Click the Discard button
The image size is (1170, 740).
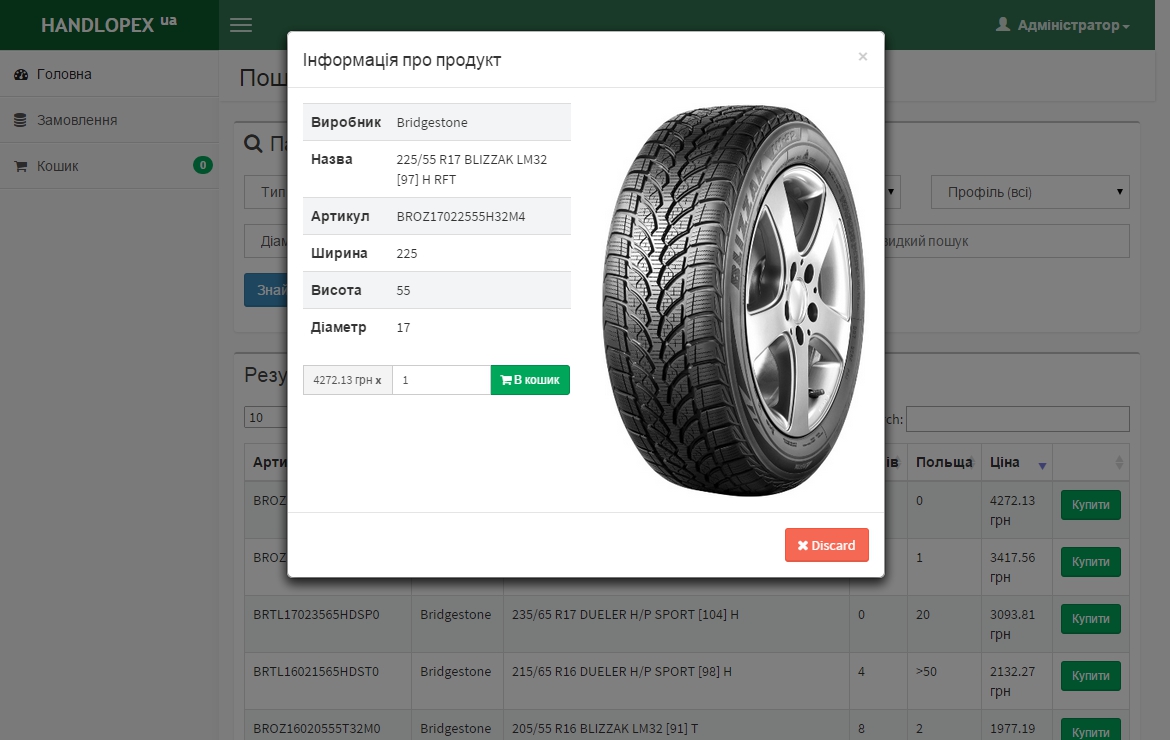826,545
